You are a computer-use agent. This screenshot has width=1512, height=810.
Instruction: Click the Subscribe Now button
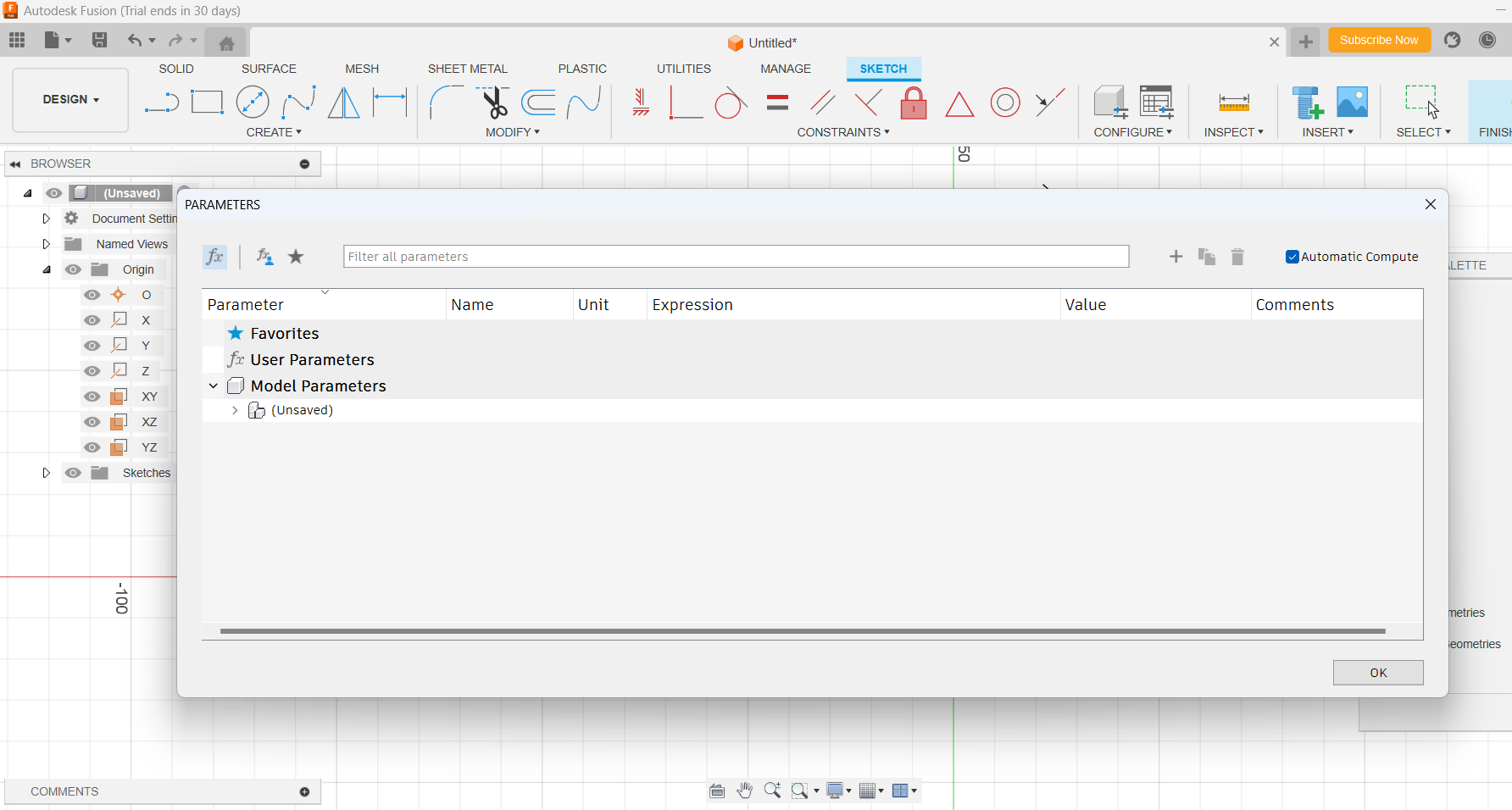click(1379, 40)
